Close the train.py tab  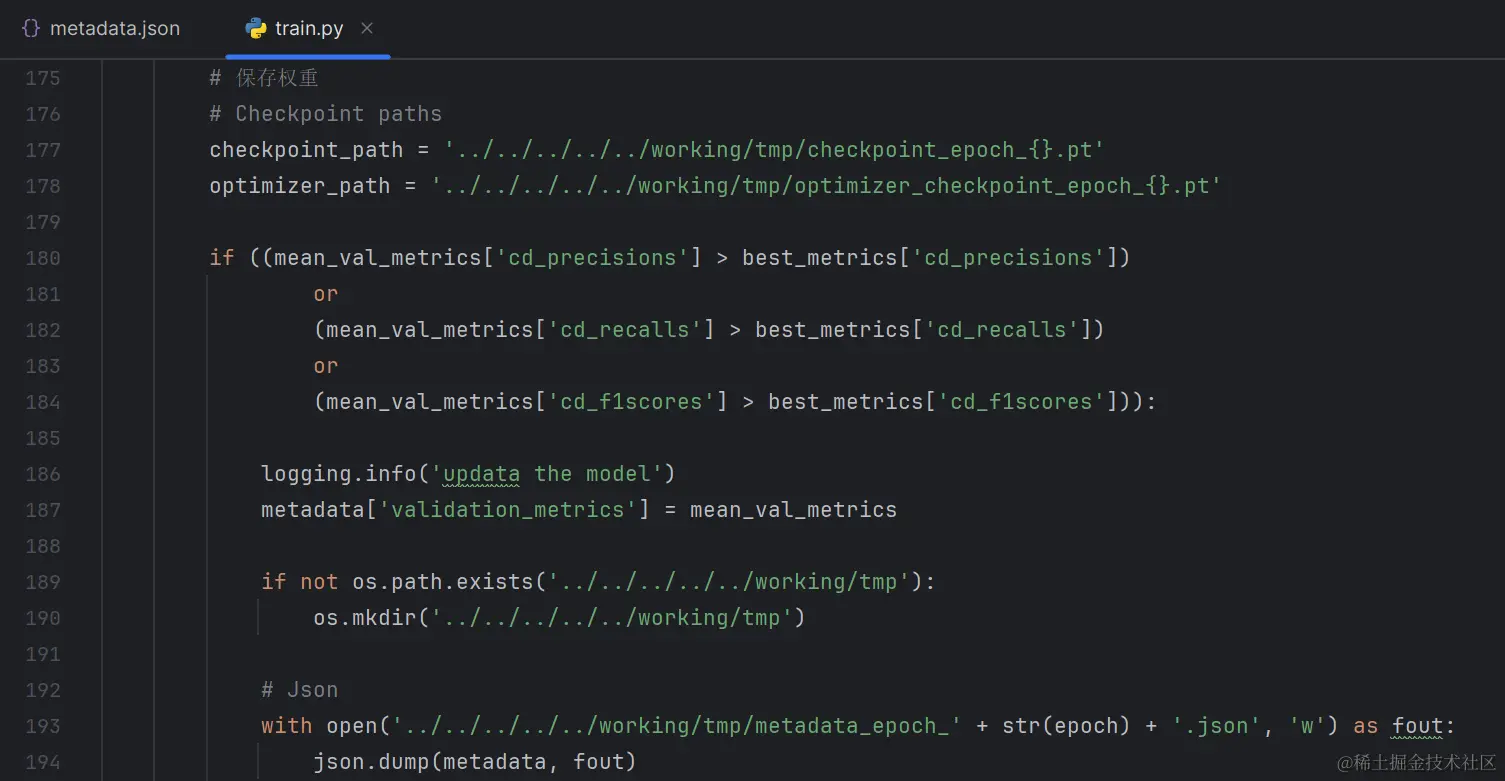tap(367, 28)
